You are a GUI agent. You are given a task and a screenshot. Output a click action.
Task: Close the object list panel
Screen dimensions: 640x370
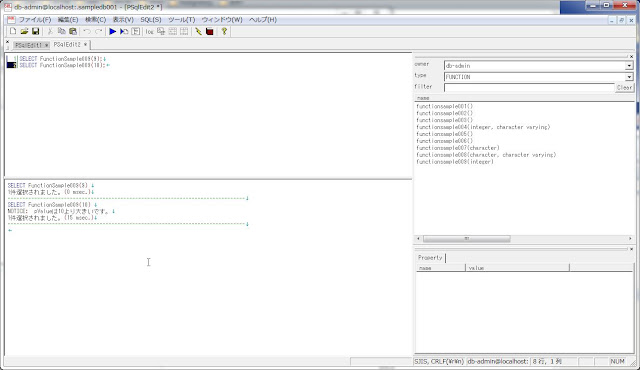point(631,57)
